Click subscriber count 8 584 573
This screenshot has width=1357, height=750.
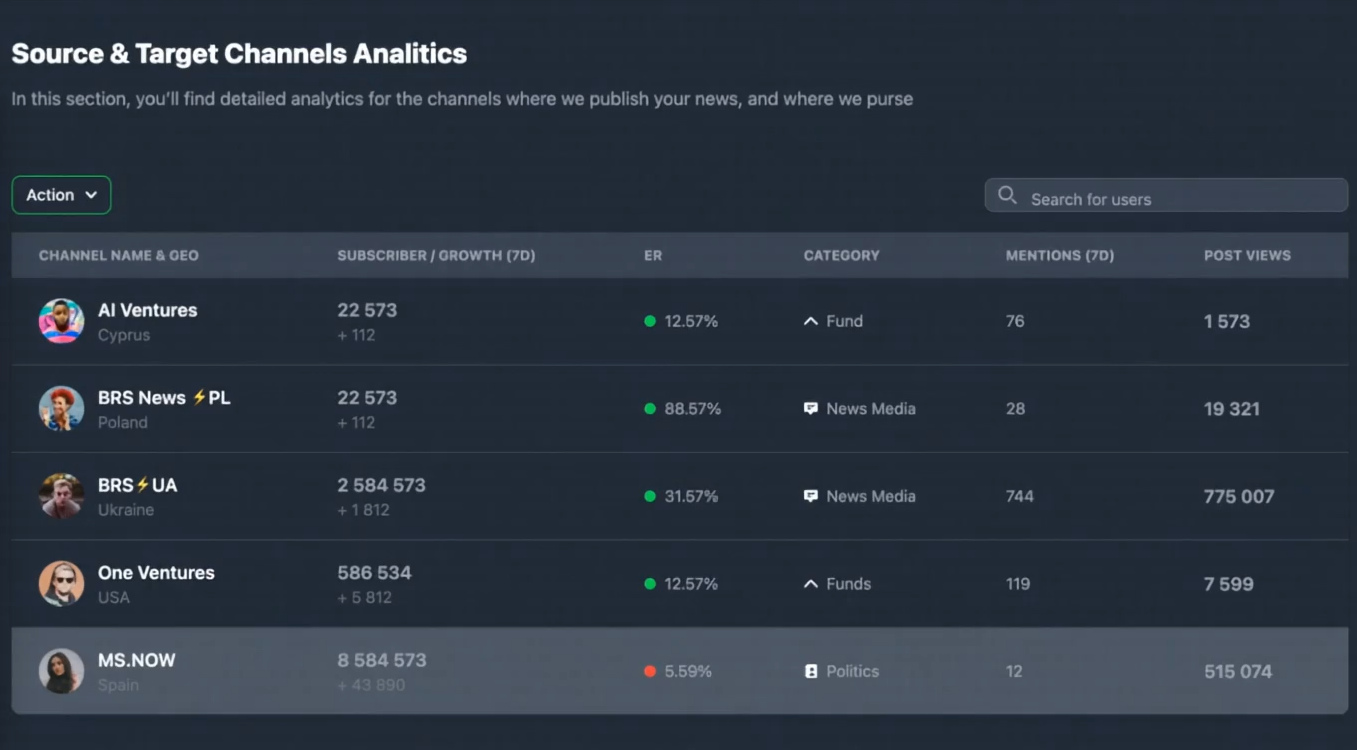tap(382, 660)
